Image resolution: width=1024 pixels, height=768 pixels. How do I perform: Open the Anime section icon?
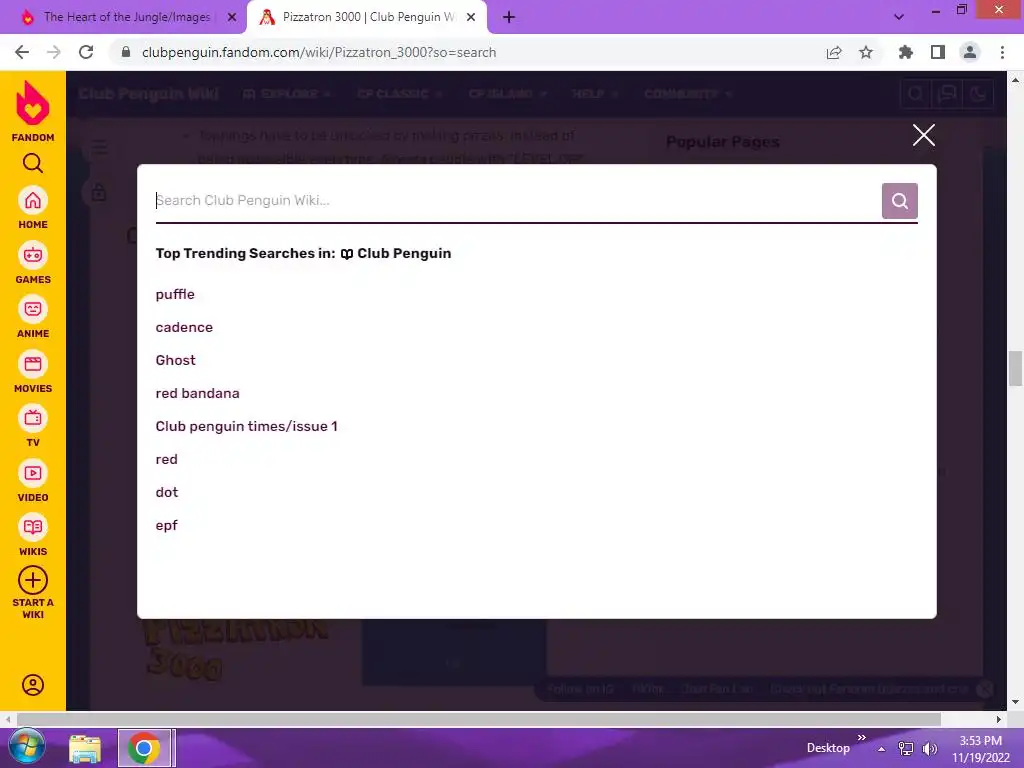[x=33, y=309]
